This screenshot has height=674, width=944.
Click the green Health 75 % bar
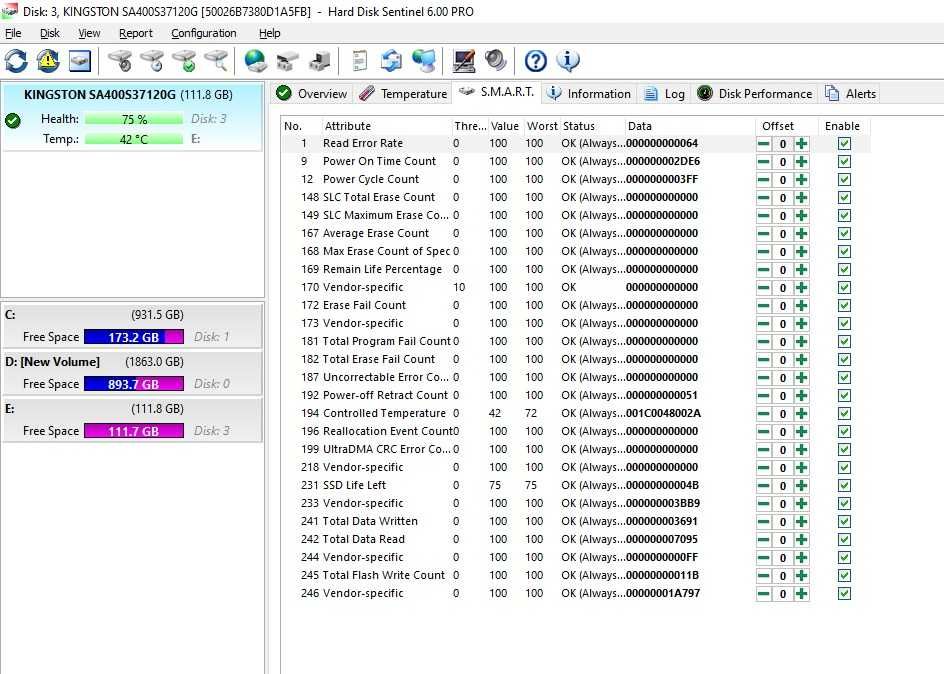(134, 119)
